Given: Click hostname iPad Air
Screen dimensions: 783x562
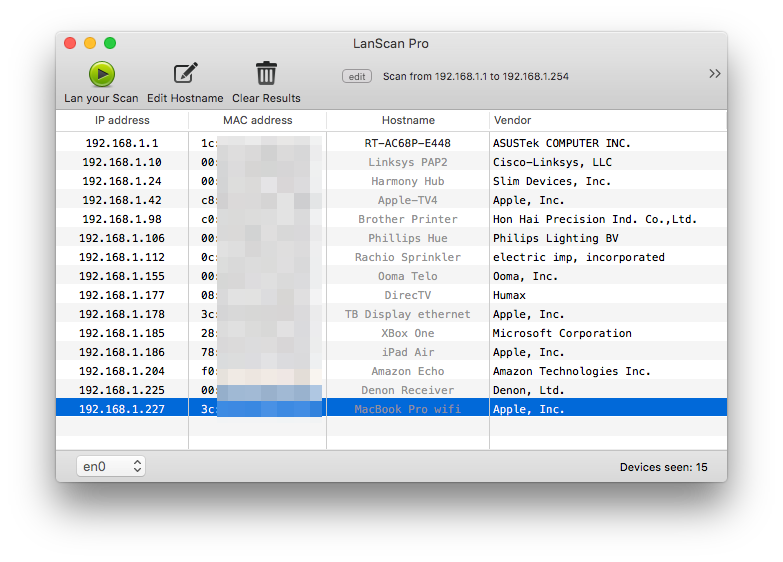Looking at the screenshot, I should coord(407,352).
